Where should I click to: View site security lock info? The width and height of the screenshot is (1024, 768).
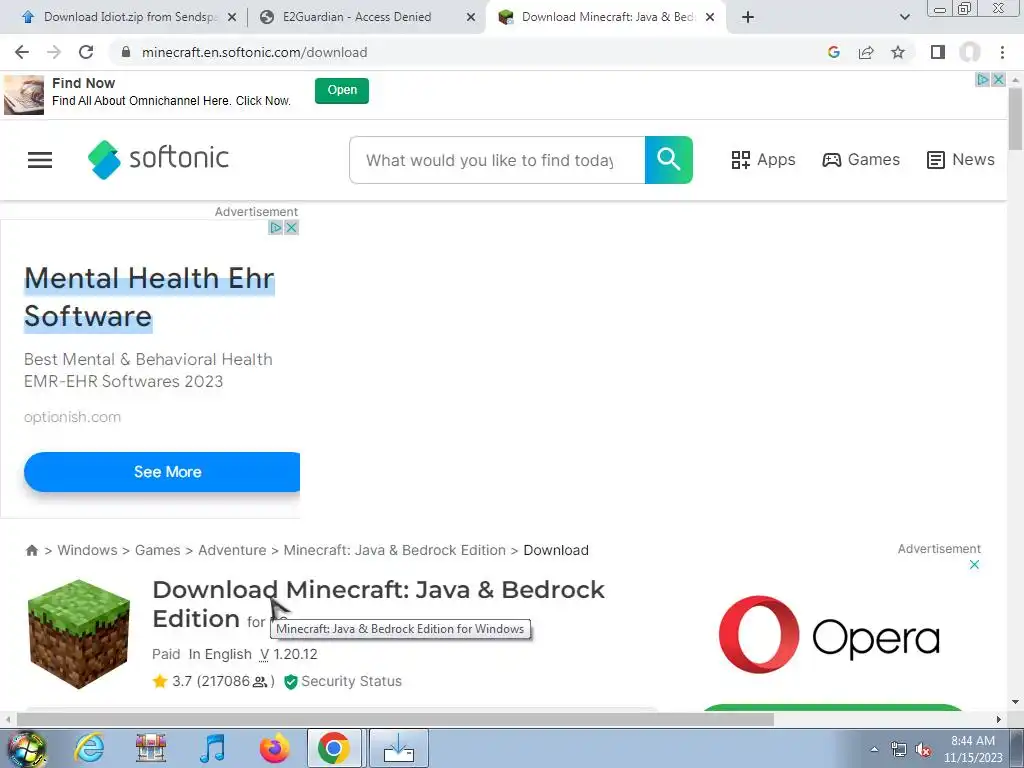pyautogui.click(x=126, y=52)
